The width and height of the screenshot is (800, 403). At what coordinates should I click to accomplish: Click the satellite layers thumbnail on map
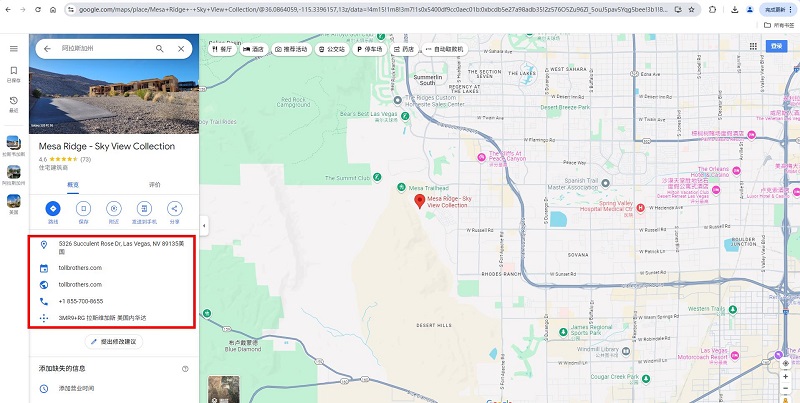(x=223, y=390)
